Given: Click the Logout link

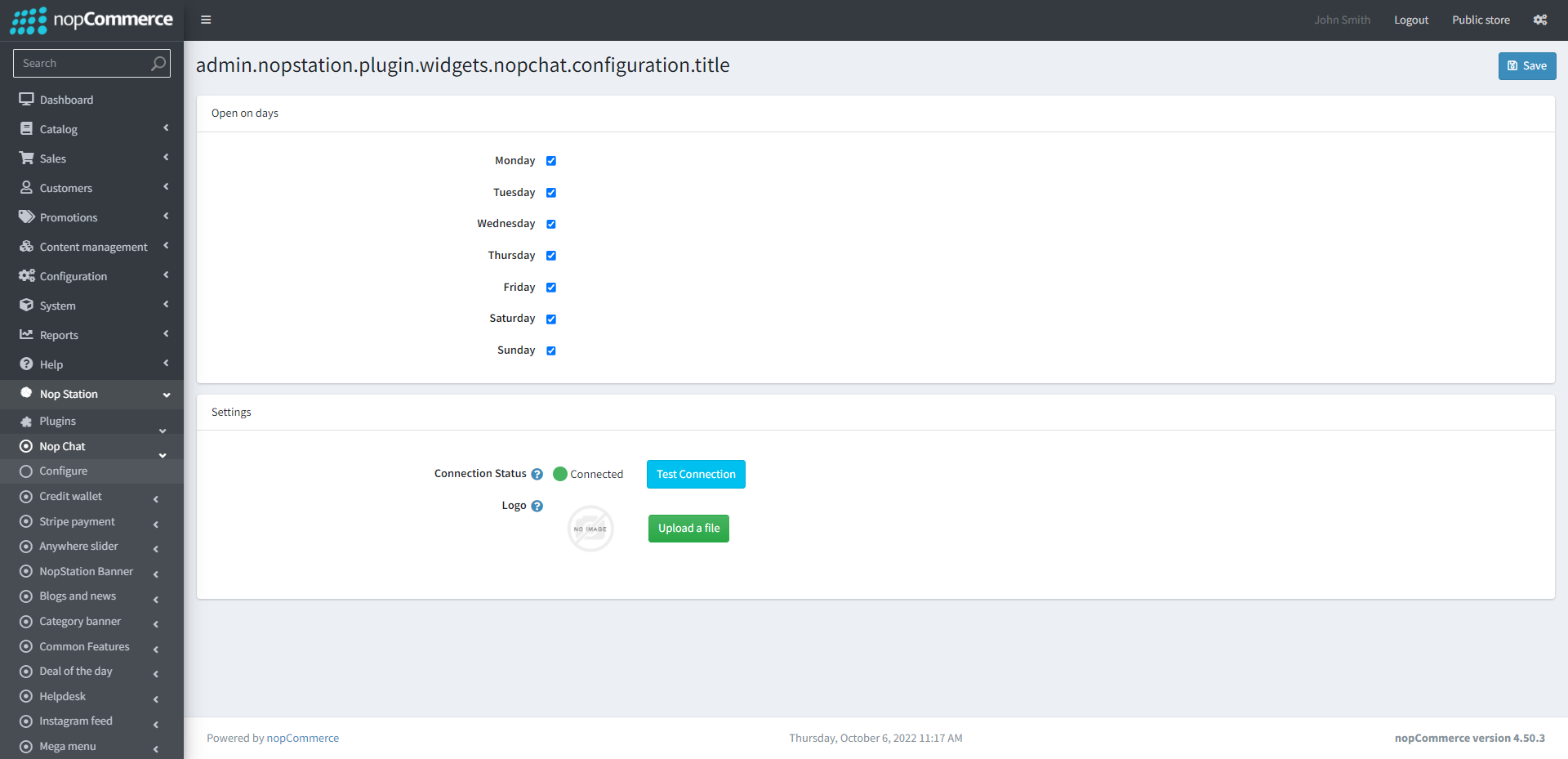Looking at the screenshot, I should [1411, 20].
